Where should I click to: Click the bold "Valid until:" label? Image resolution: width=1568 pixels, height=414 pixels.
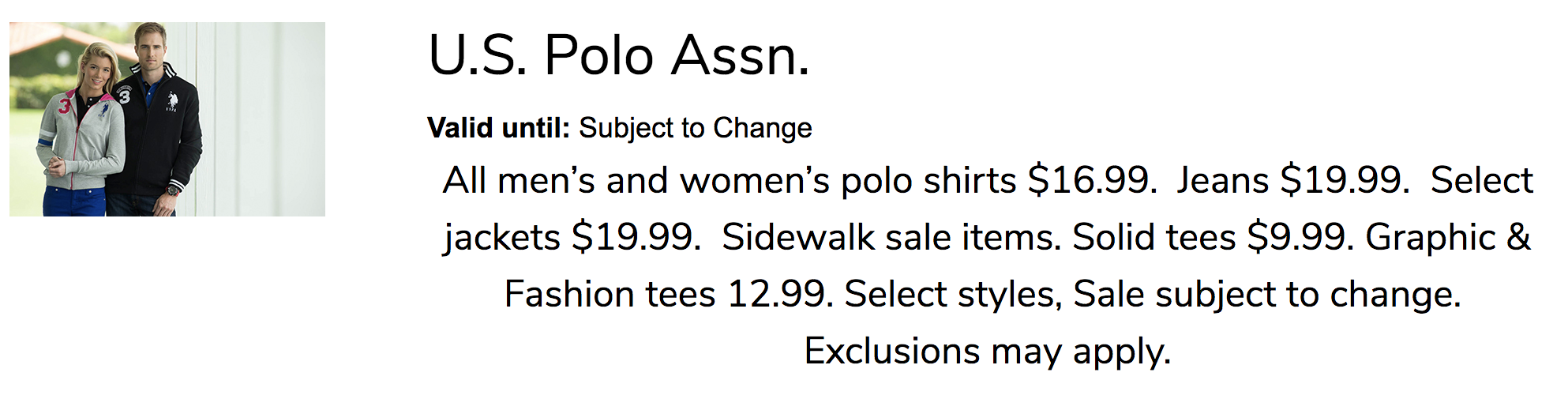(497, 128)
